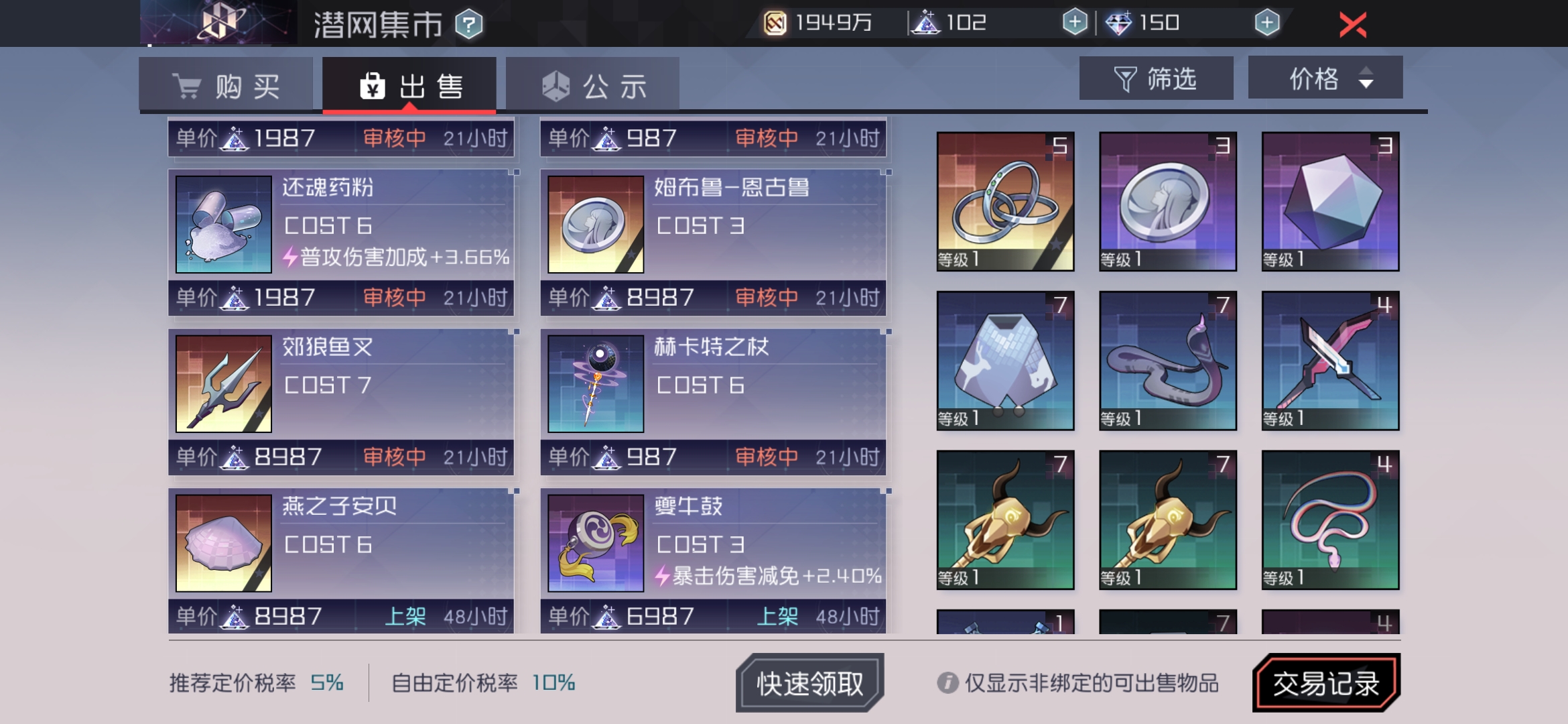Toggle 价格 price sort order
This screenshot has width=1568, height=724.
tap(1325, 78)
